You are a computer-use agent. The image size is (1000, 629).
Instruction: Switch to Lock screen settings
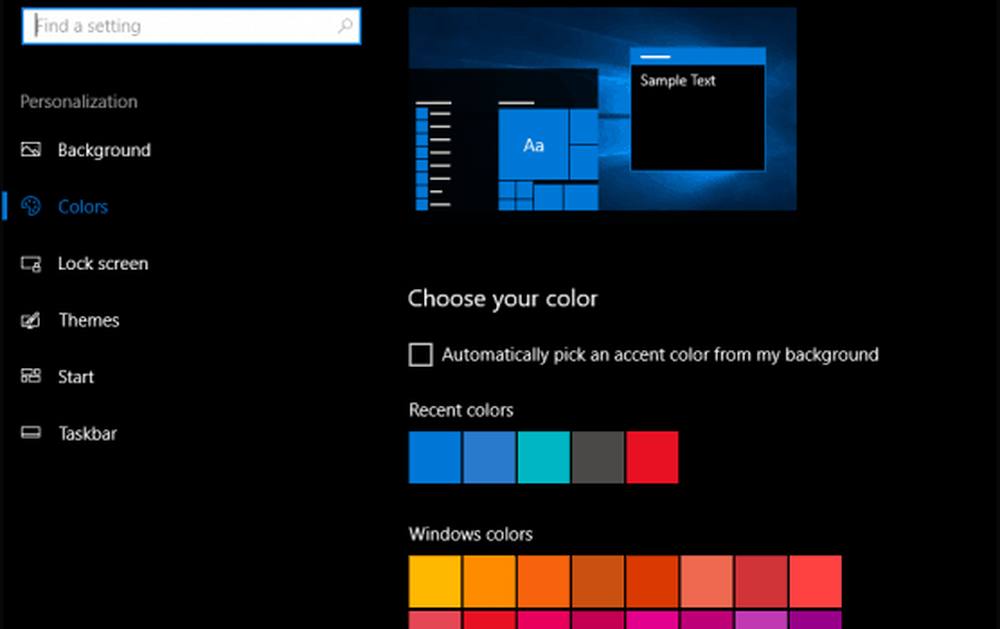pos(102,264)
